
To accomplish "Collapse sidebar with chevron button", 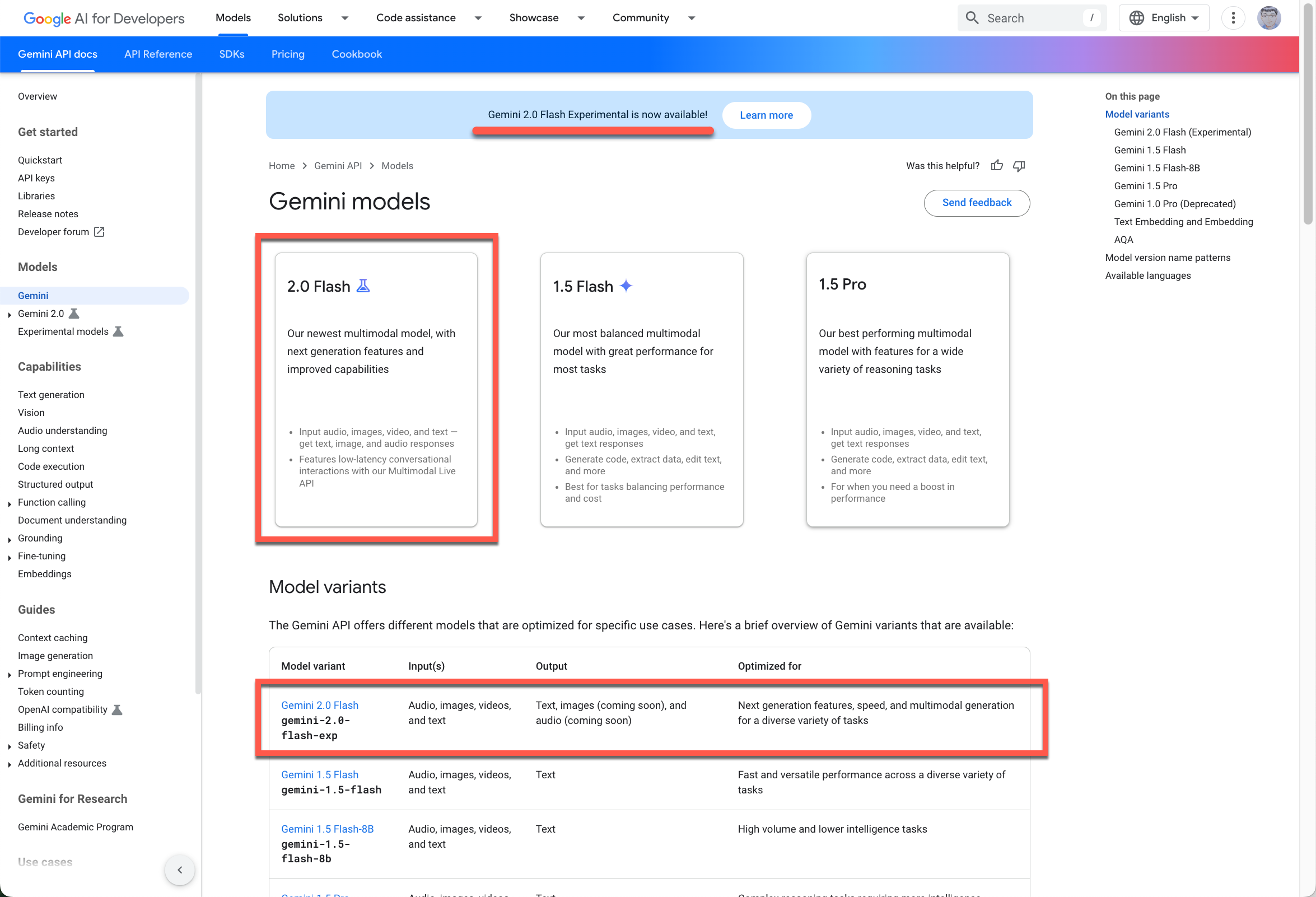I will coord(180,869).
